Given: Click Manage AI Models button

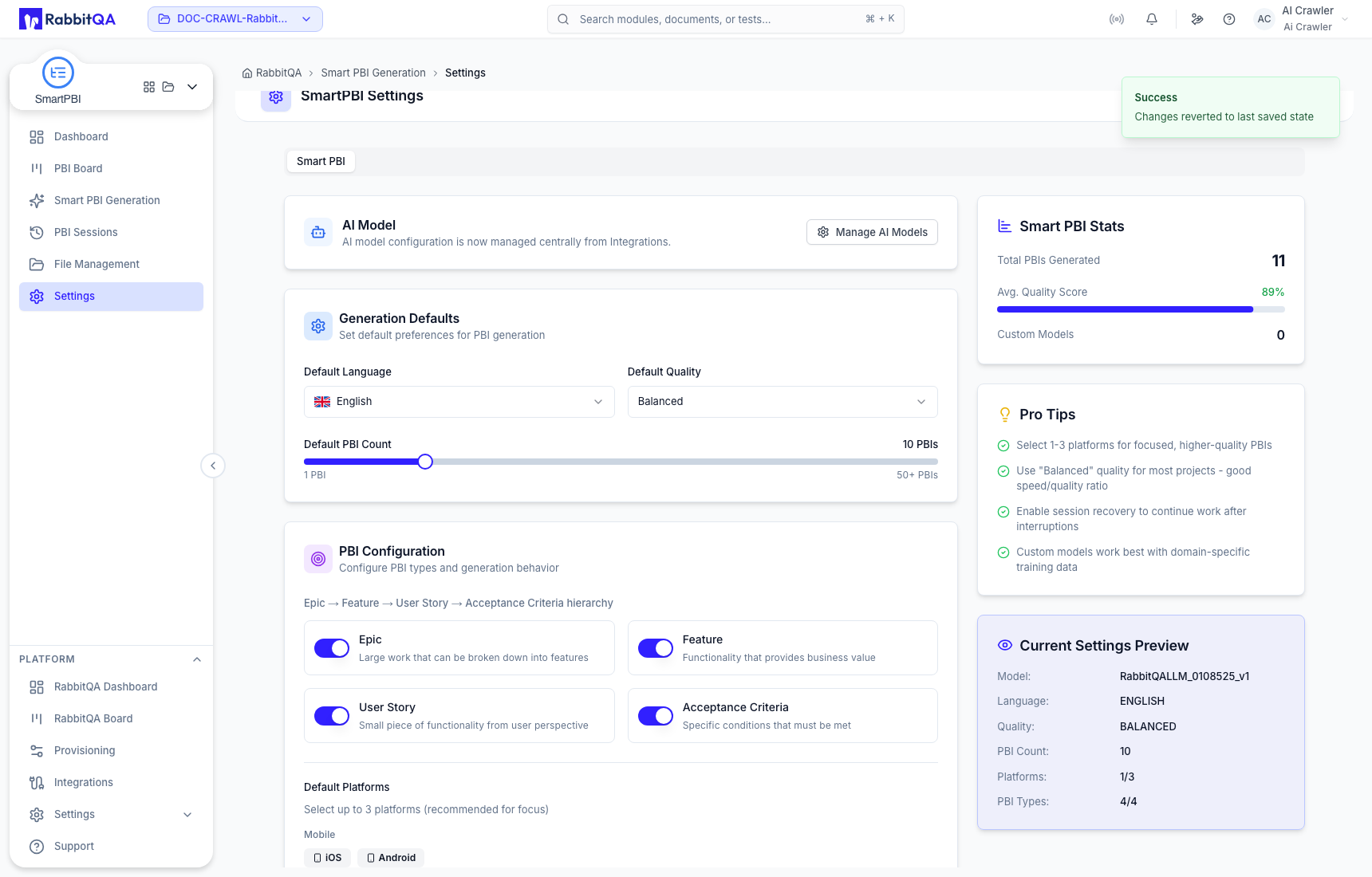Looking at the screenshot, I should click(872, 232).
